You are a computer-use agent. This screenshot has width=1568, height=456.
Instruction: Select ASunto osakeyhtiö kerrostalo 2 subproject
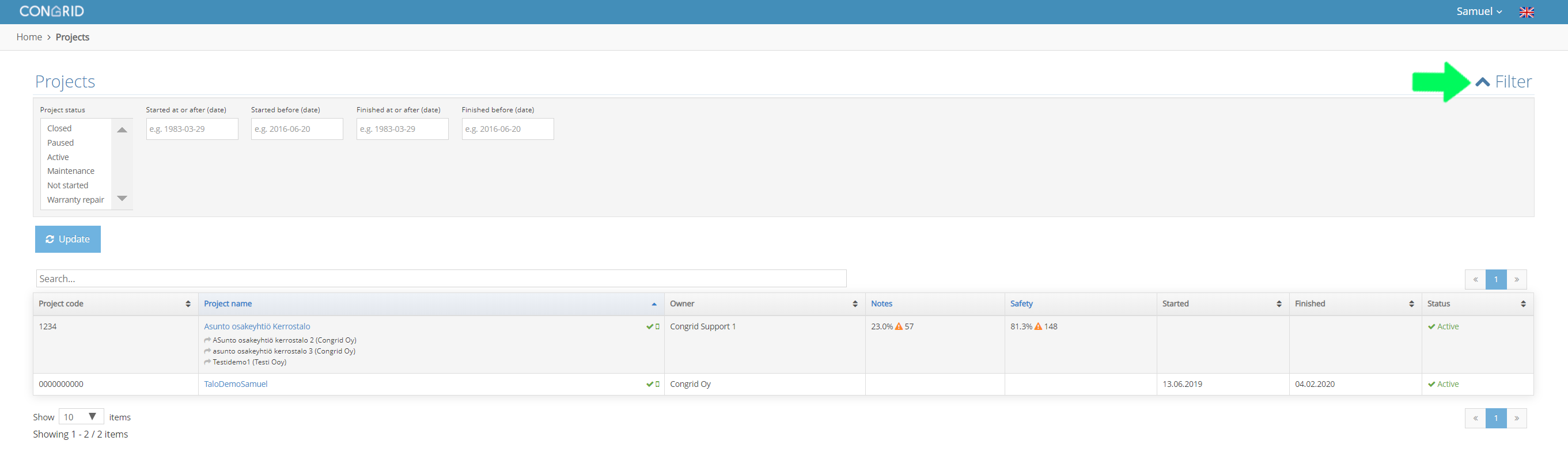point(284,340)
